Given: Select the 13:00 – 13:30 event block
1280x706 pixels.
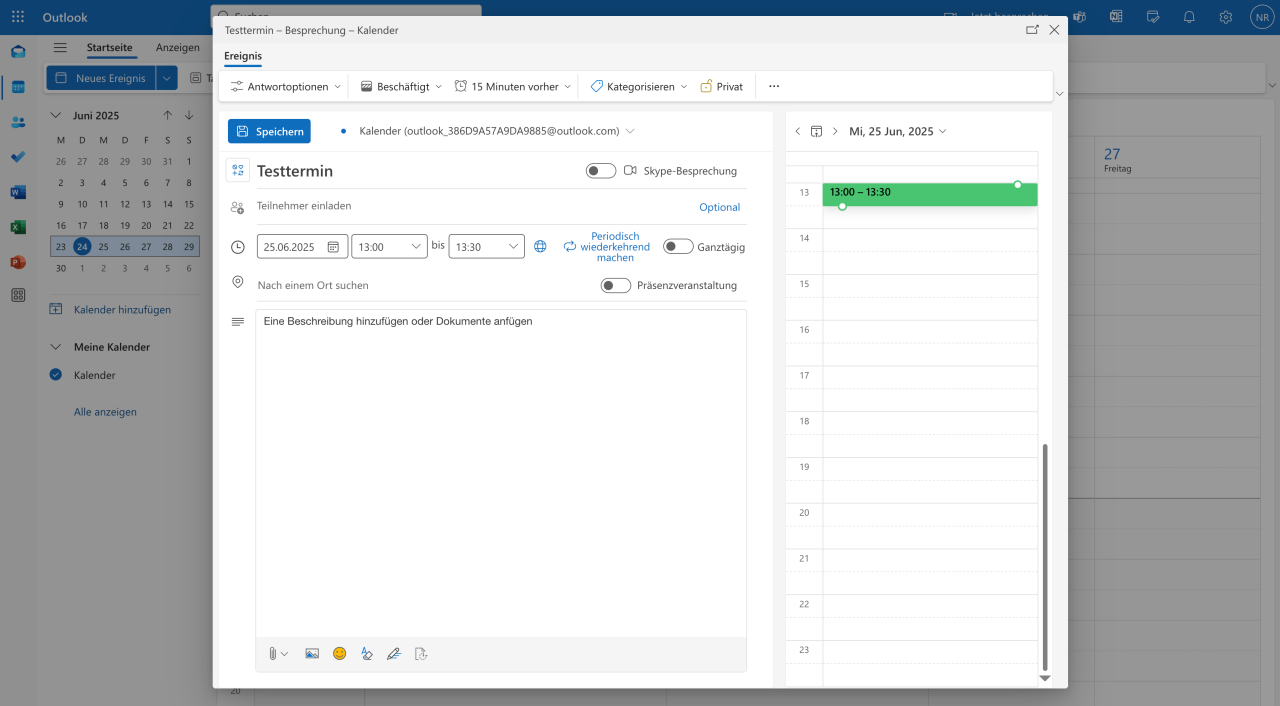Looking at the screenshot, I should (x=930, y=194).
